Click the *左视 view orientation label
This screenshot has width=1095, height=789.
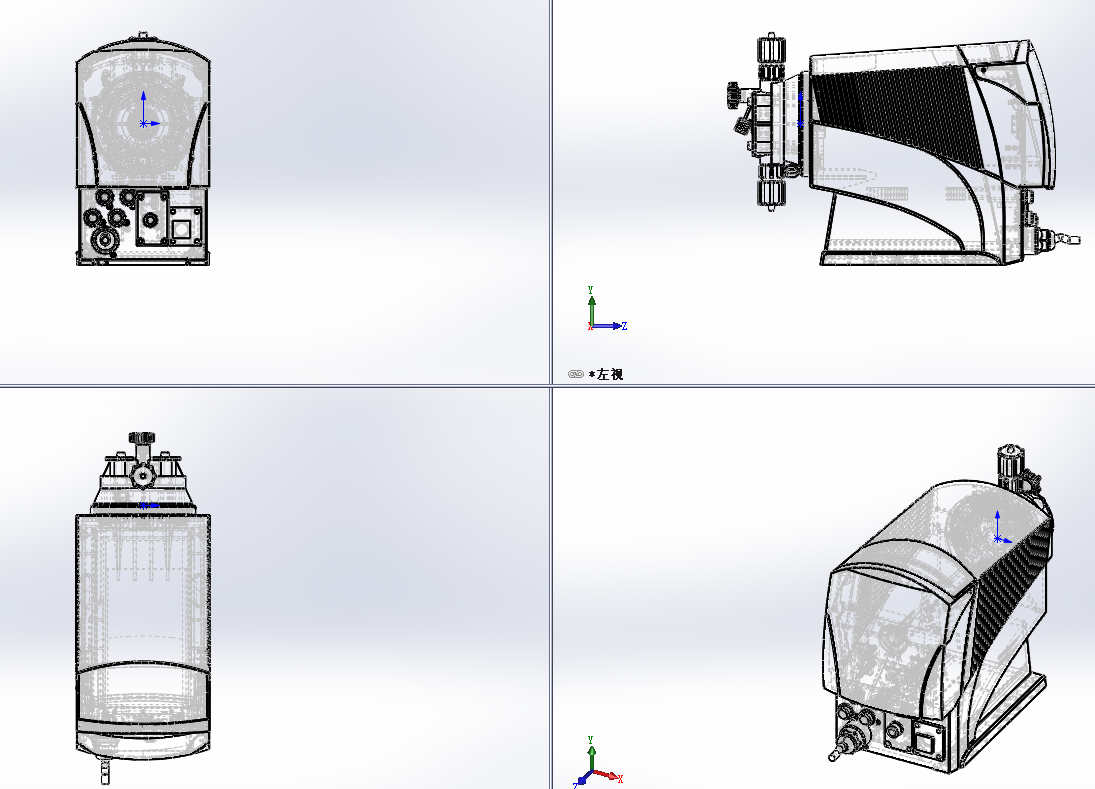605,374
